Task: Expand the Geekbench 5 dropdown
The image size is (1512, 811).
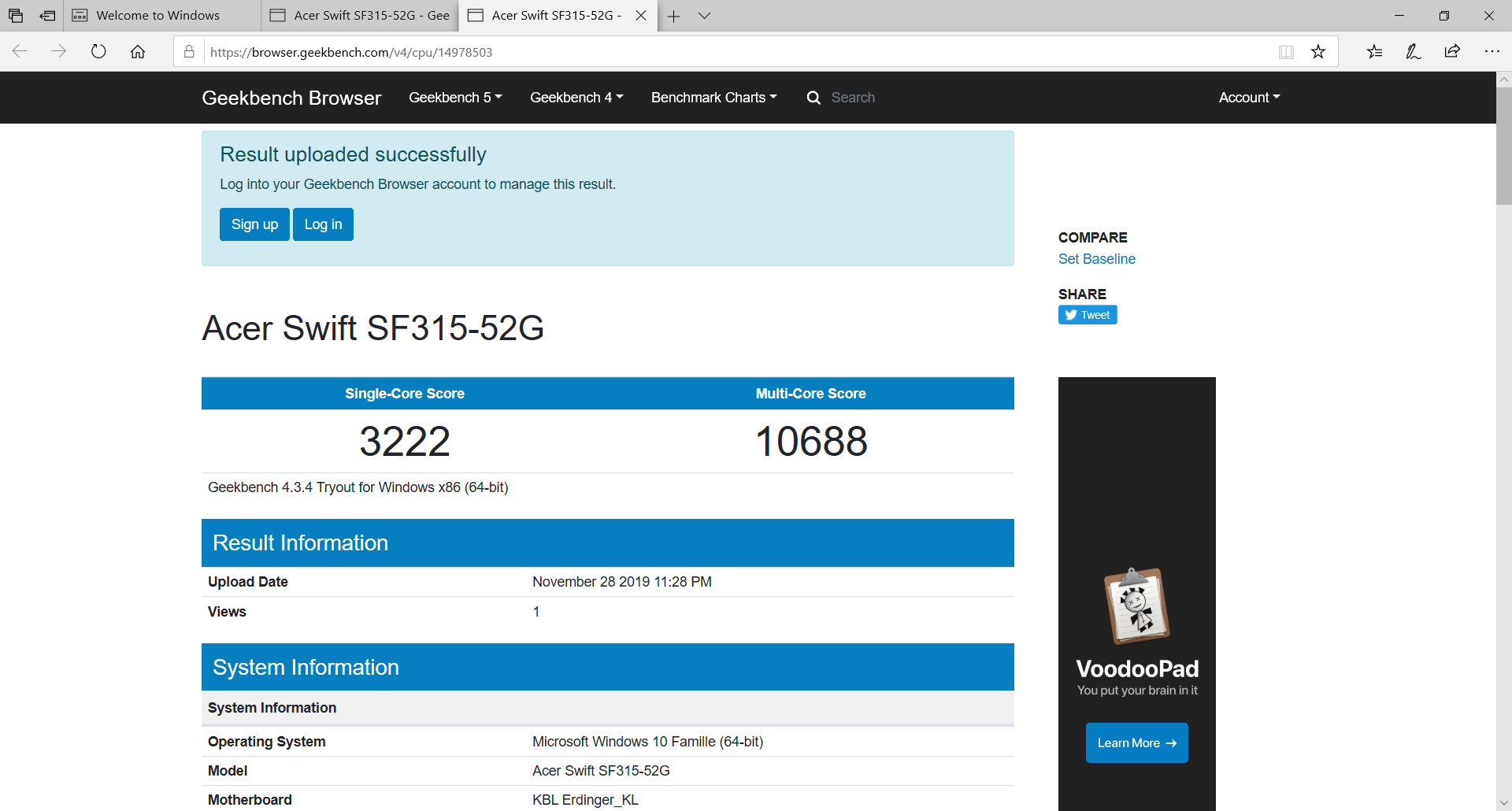Action: click(455, 98)
